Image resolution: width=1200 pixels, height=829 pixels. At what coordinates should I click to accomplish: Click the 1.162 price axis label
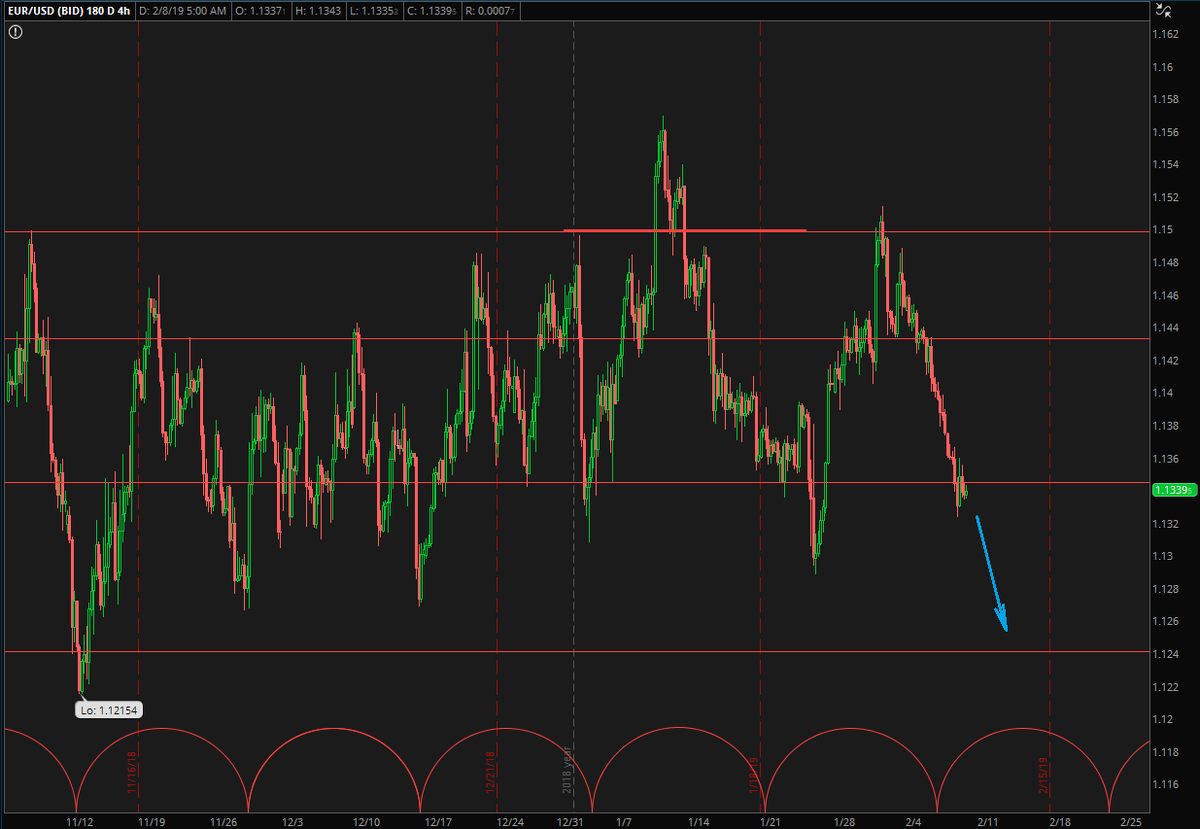coord(1165,35)
